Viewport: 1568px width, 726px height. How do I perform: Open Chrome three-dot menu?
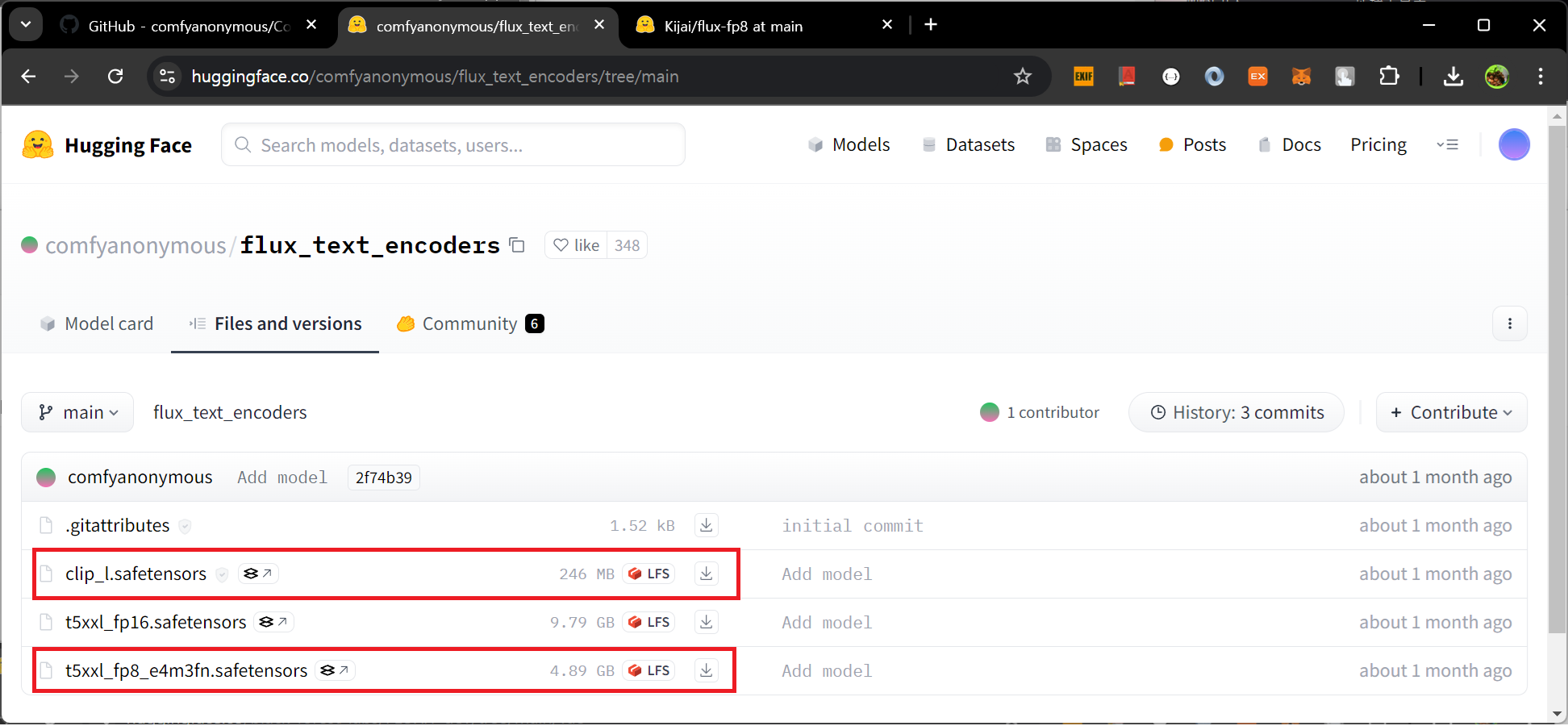click(1540, 77)
